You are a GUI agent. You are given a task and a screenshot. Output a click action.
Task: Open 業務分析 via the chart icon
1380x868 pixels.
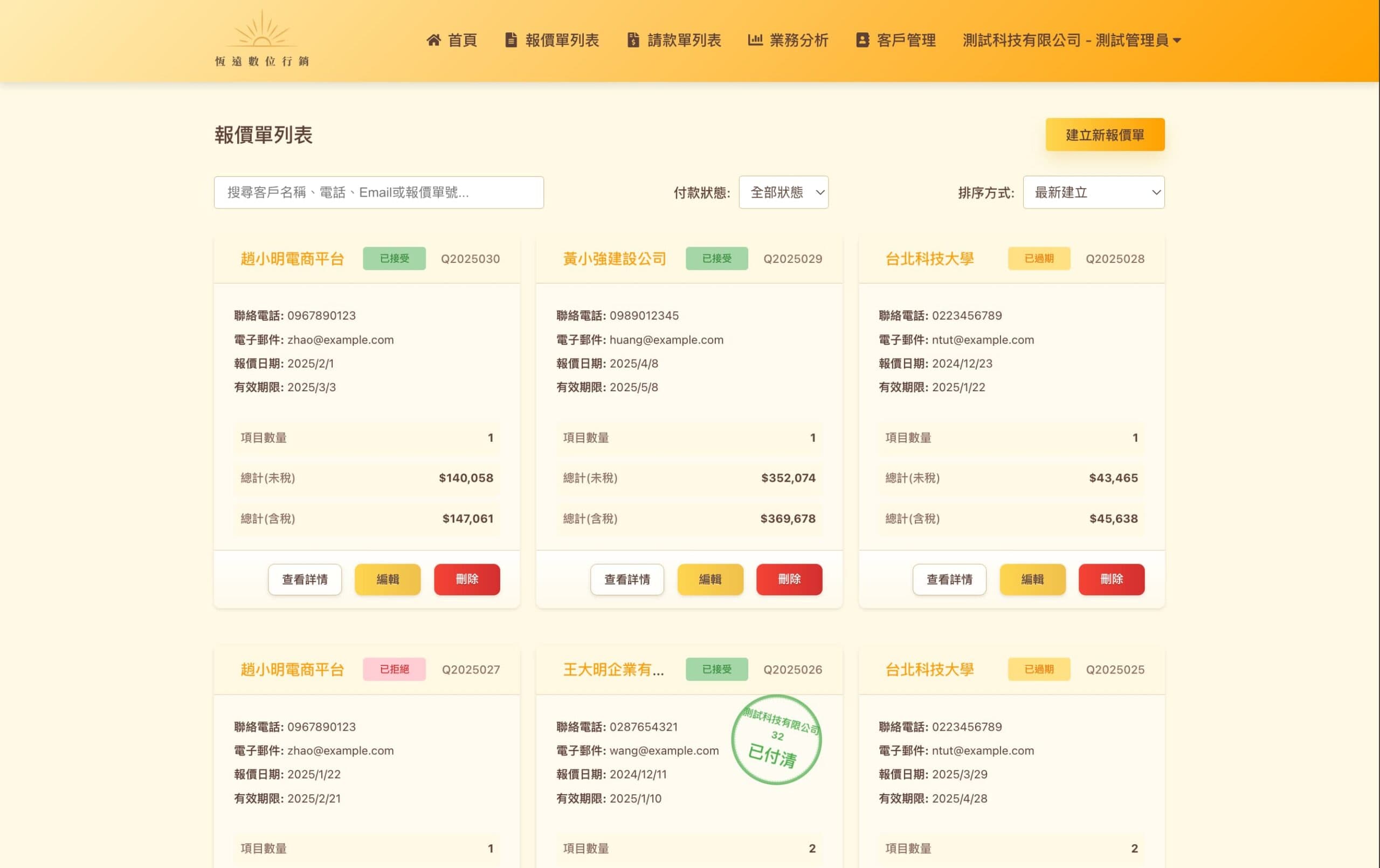click(755, 40)
